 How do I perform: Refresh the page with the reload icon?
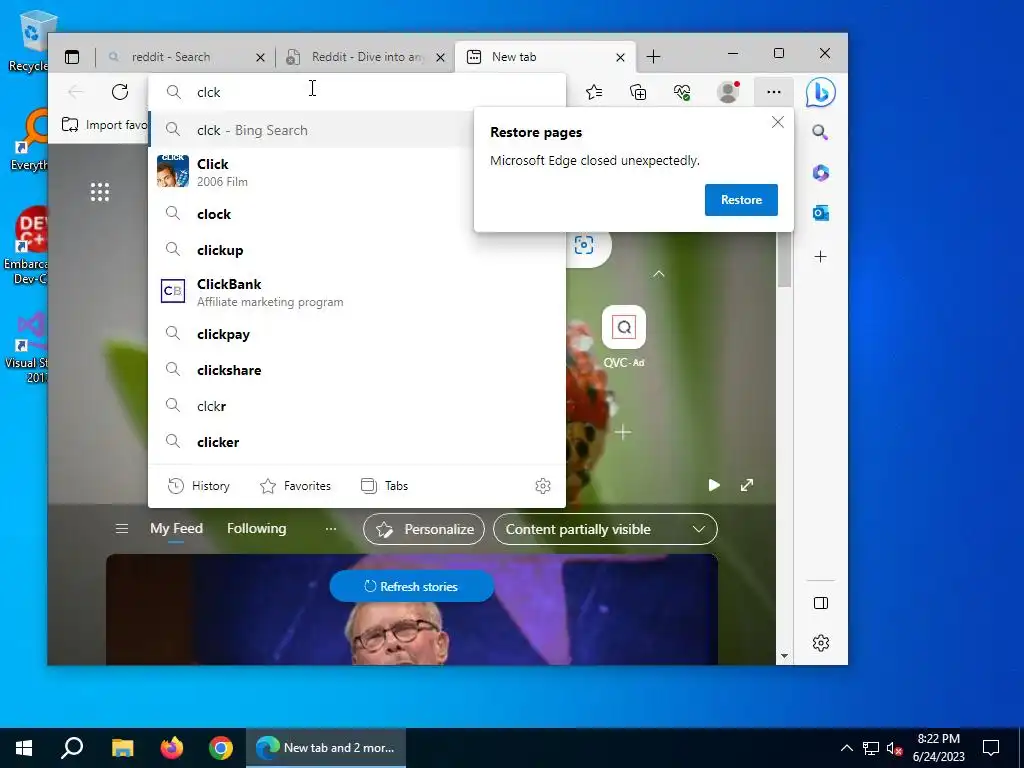[120, 92]
